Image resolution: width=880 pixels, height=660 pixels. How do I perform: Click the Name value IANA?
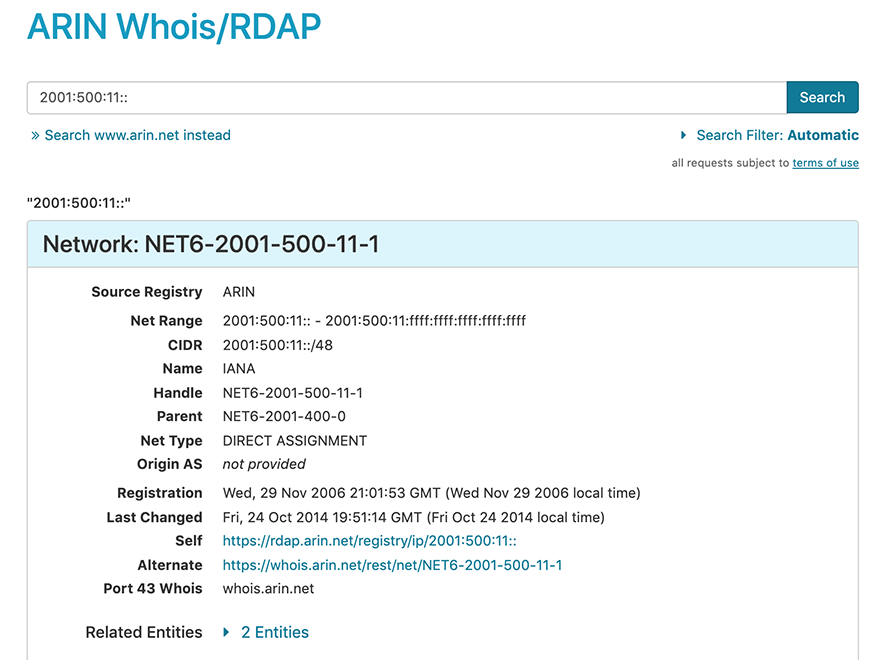(x=239, y=369)
